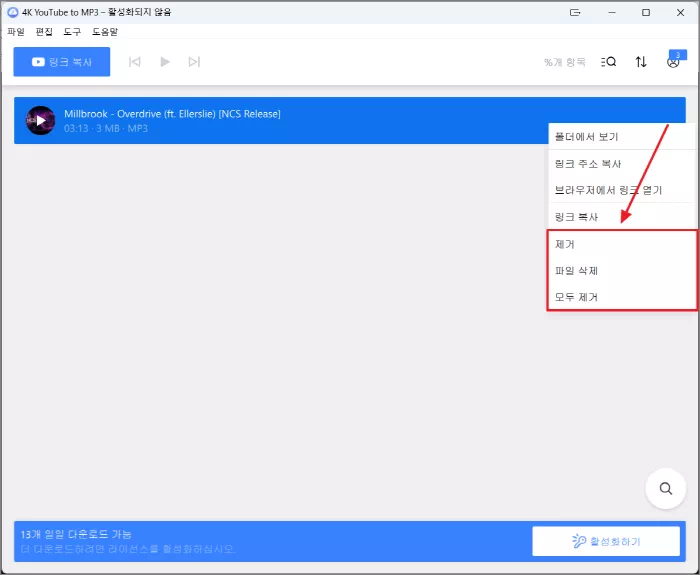Select the Millbrook - Overdrive track title
This screenshot has width=700, height=575.
point(172,114)
